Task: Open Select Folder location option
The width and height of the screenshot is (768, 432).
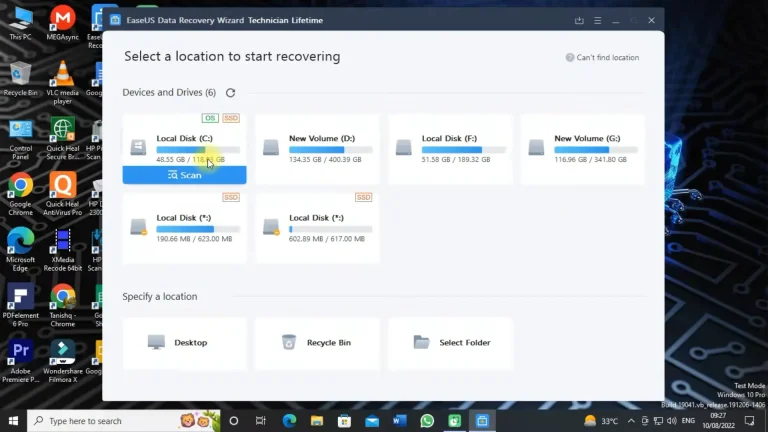Action: pyautogui.click(x=450, y=342)
